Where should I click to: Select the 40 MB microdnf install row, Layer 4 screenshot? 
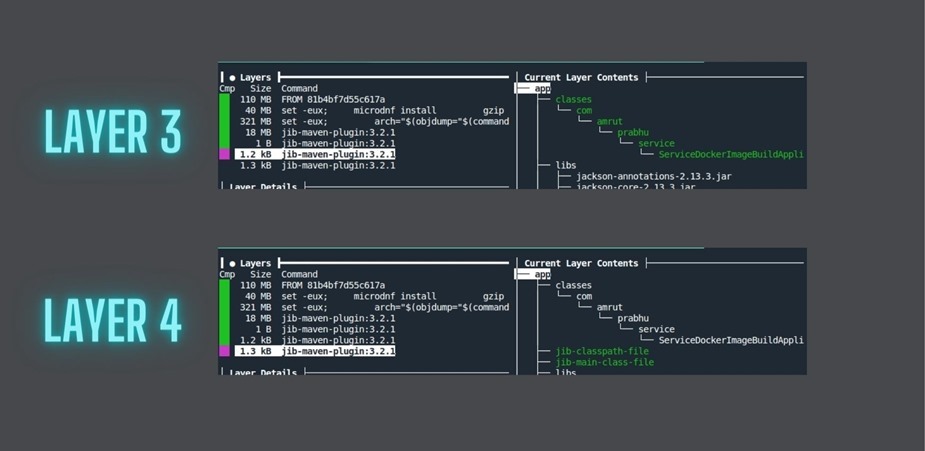pyautogui.click(x=374, y=296)
